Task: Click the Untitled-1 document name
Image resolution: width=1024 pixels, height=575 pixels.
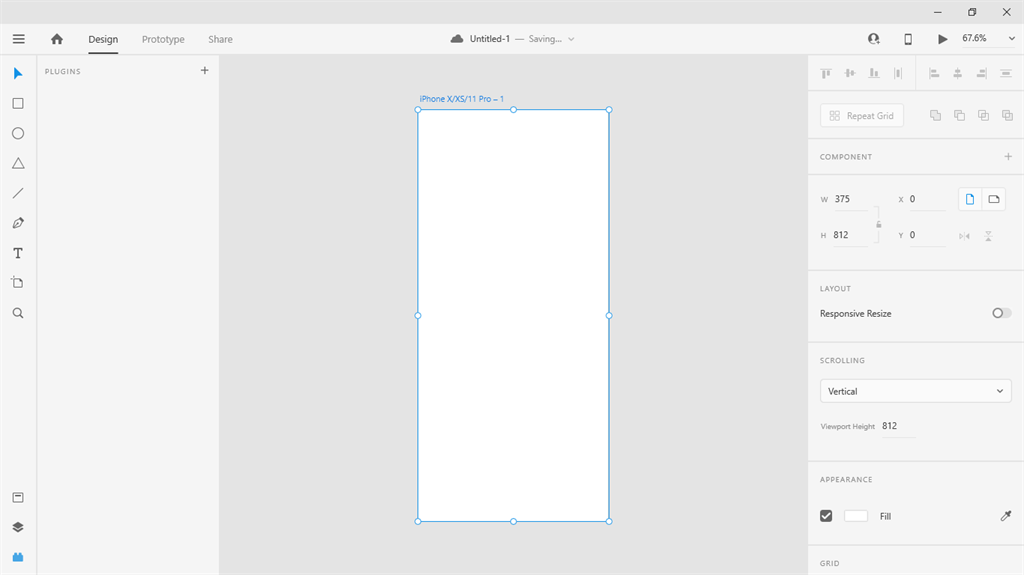Action: (x=490, y=39)
